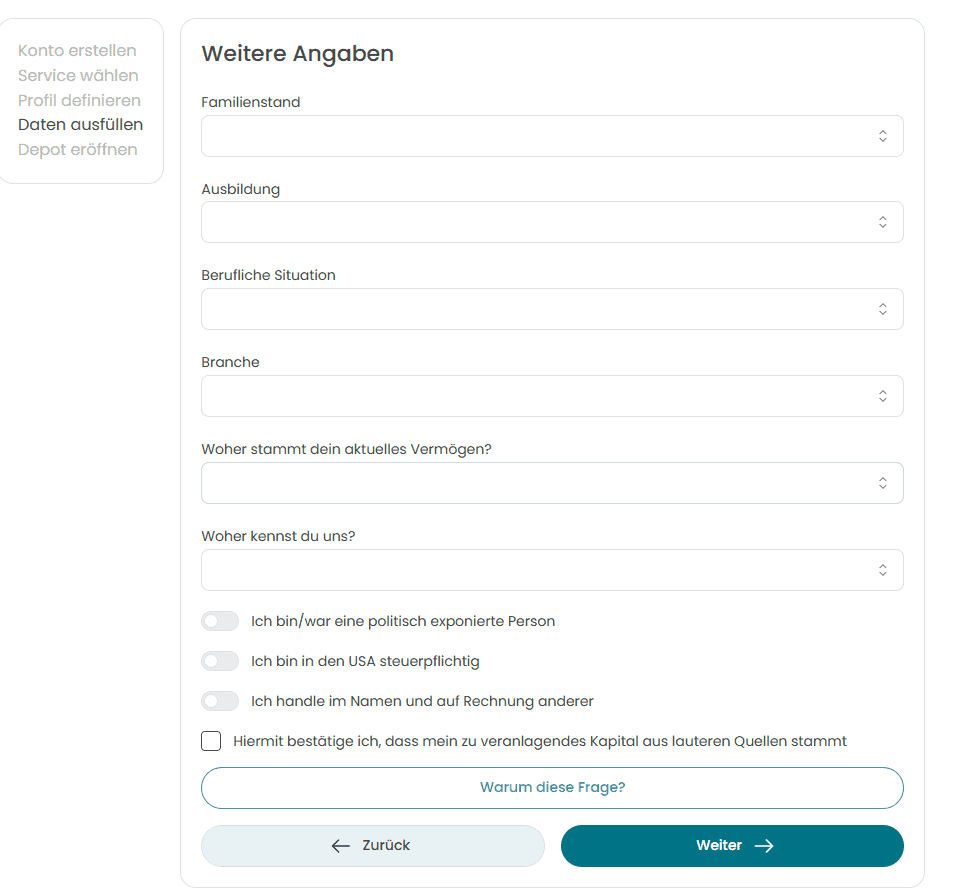
Task: Click the right arrow icon beside Weiter
Action: 764,846
